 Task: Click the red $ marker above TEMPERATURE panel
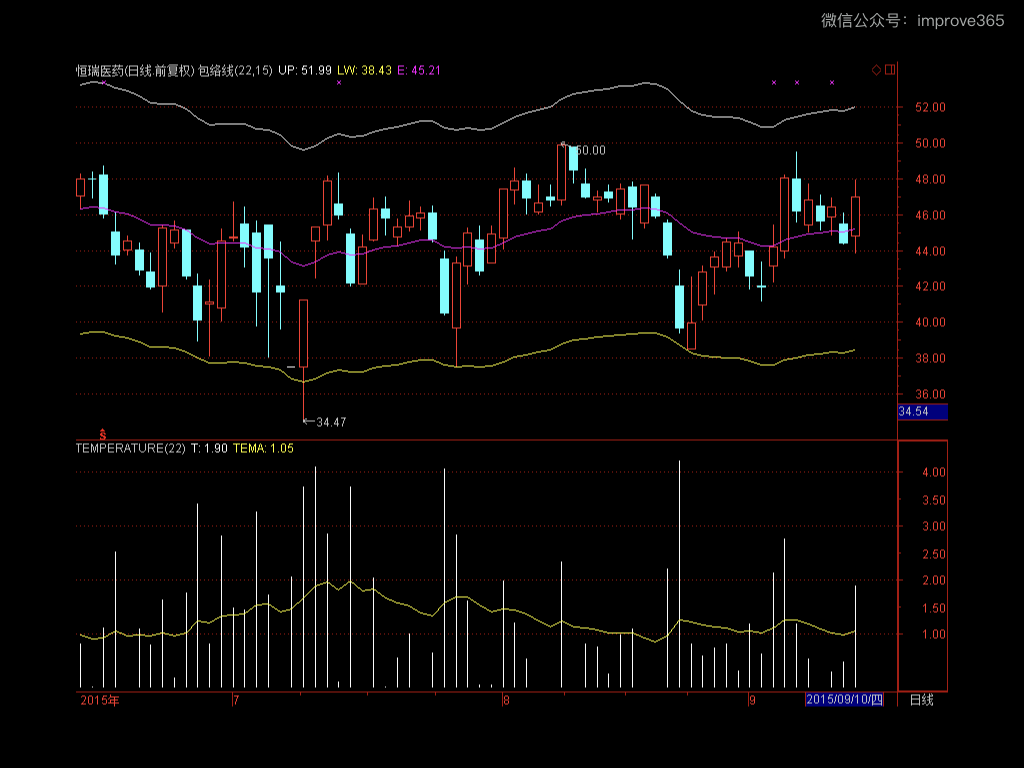pos(102,433)
